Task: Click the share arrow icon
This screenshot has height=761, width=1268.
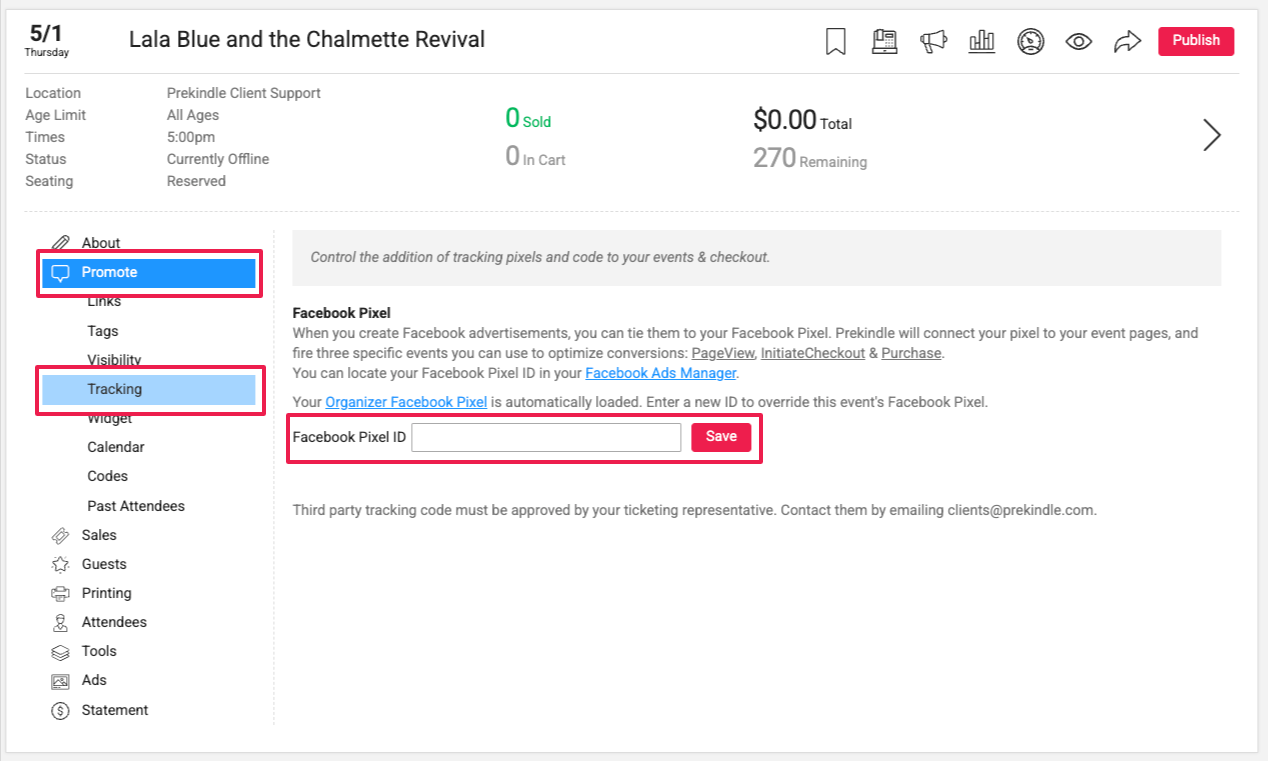Action: (x=1127, y=41)
